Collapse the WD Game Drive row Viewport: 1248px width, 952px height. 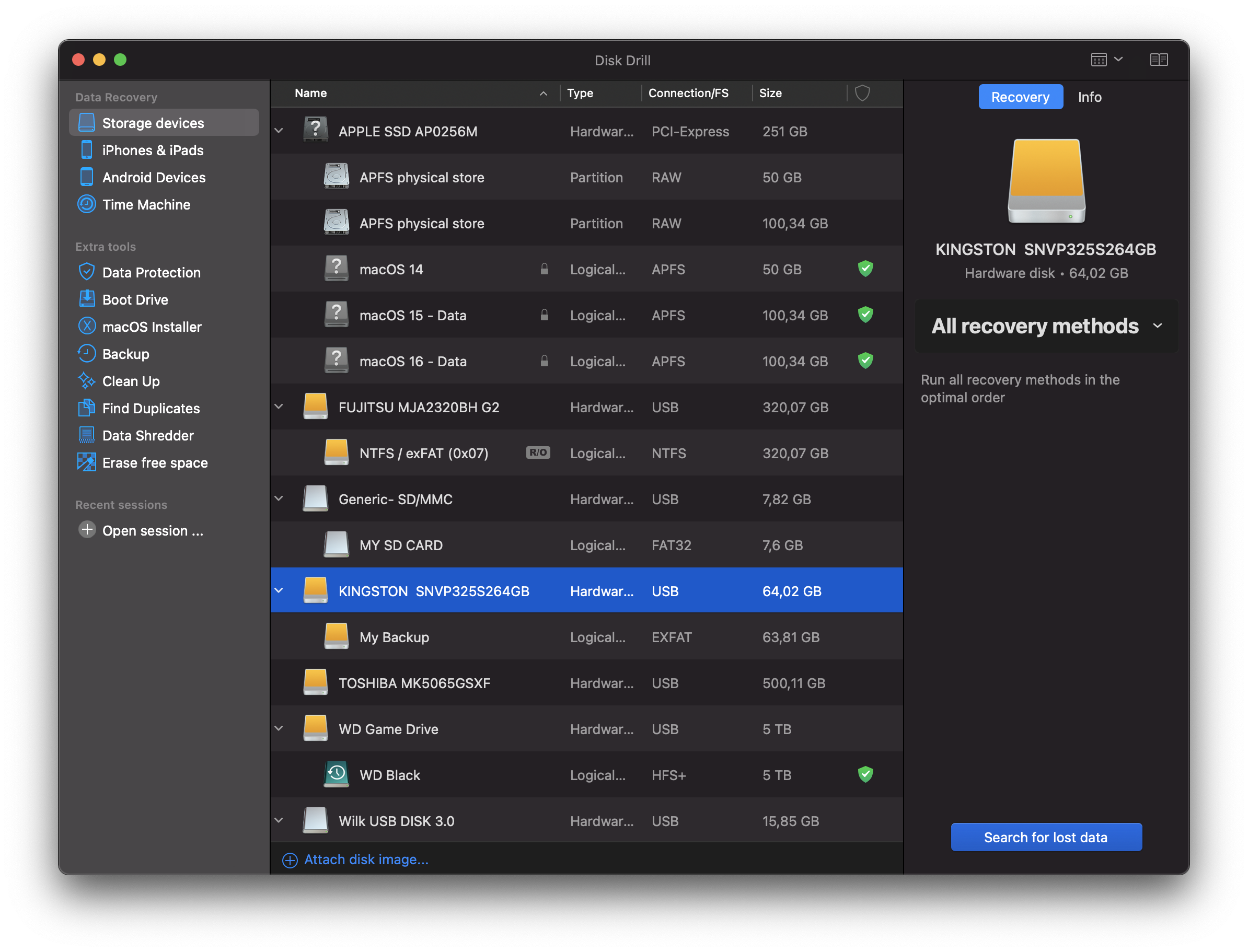[279, 728]
